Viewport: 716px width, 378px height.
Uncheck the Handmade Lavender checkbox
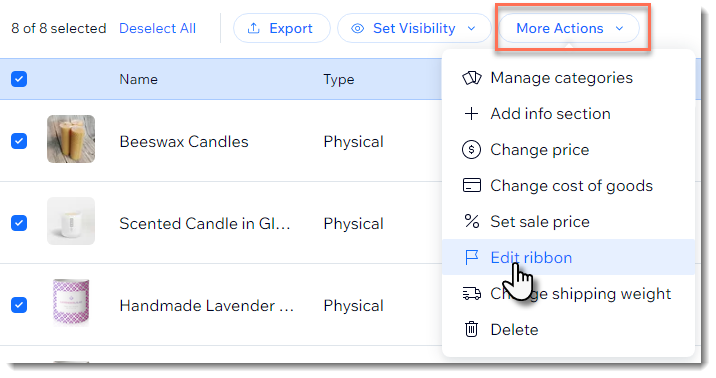pos(19,304)
